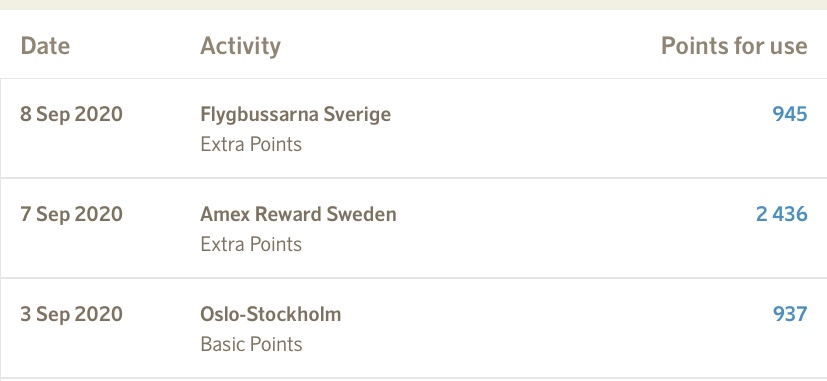This screenshot has height=381, width=827.
Task: Open the Amex Reward Sweden activity entry
Action: coord(298,214)
